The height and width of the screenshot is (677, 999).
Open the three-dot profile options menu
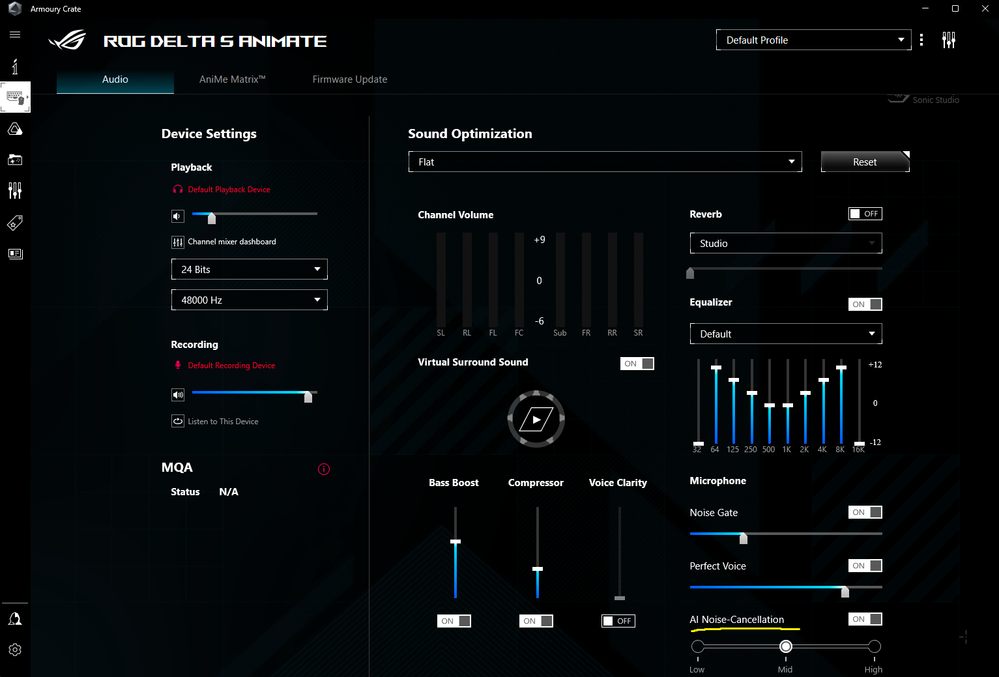coord(921,40)
